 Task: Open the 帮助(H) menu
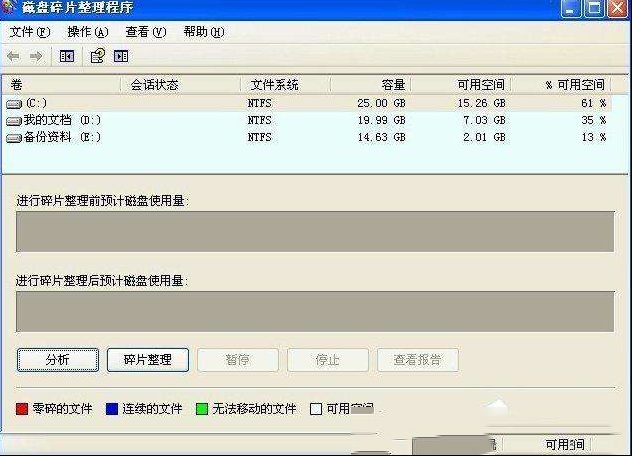[x=204, y=32]
